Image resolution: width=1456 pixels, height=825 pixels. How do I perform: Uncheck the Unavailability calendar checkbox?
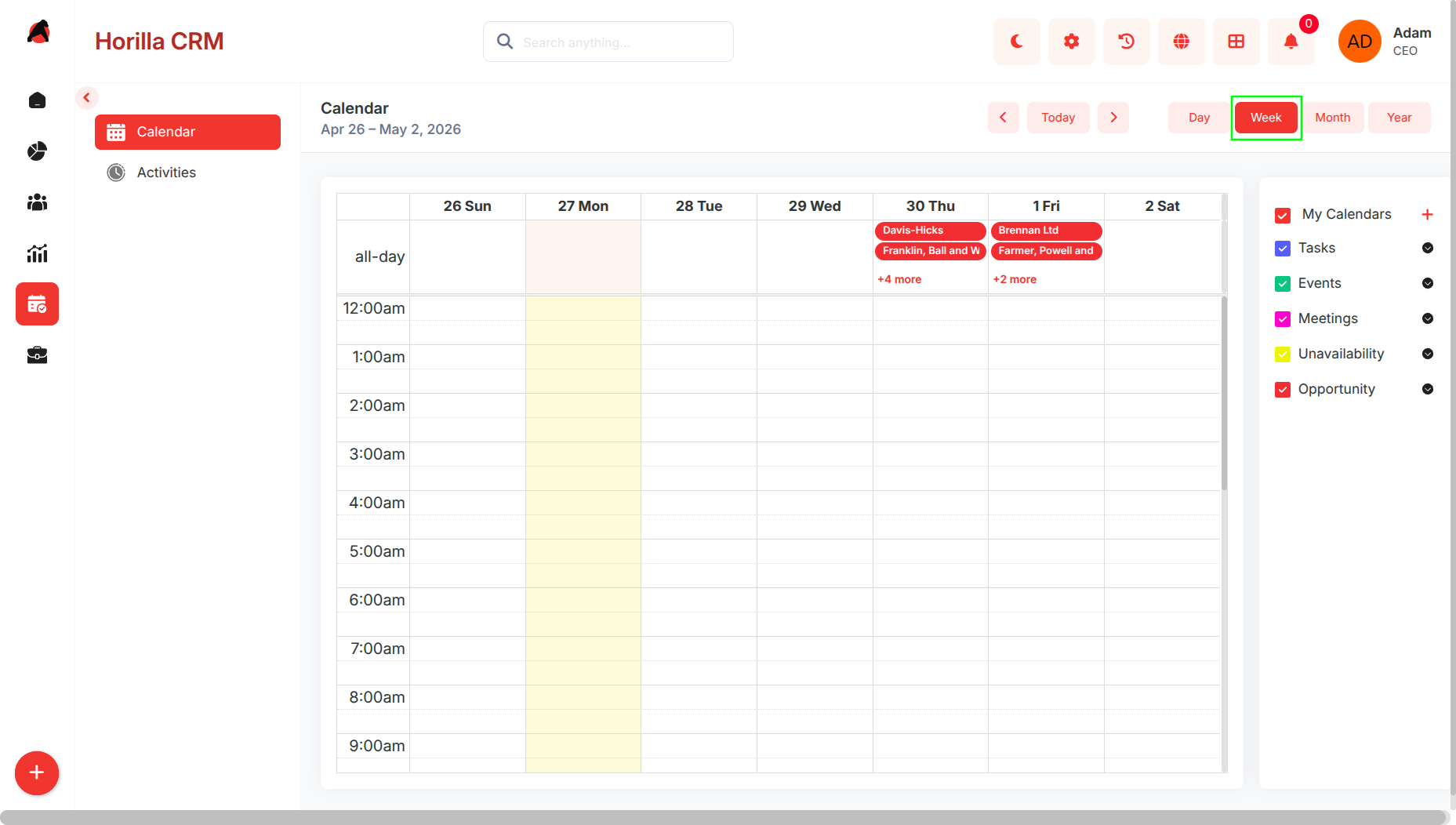(x=1283, y=354)
